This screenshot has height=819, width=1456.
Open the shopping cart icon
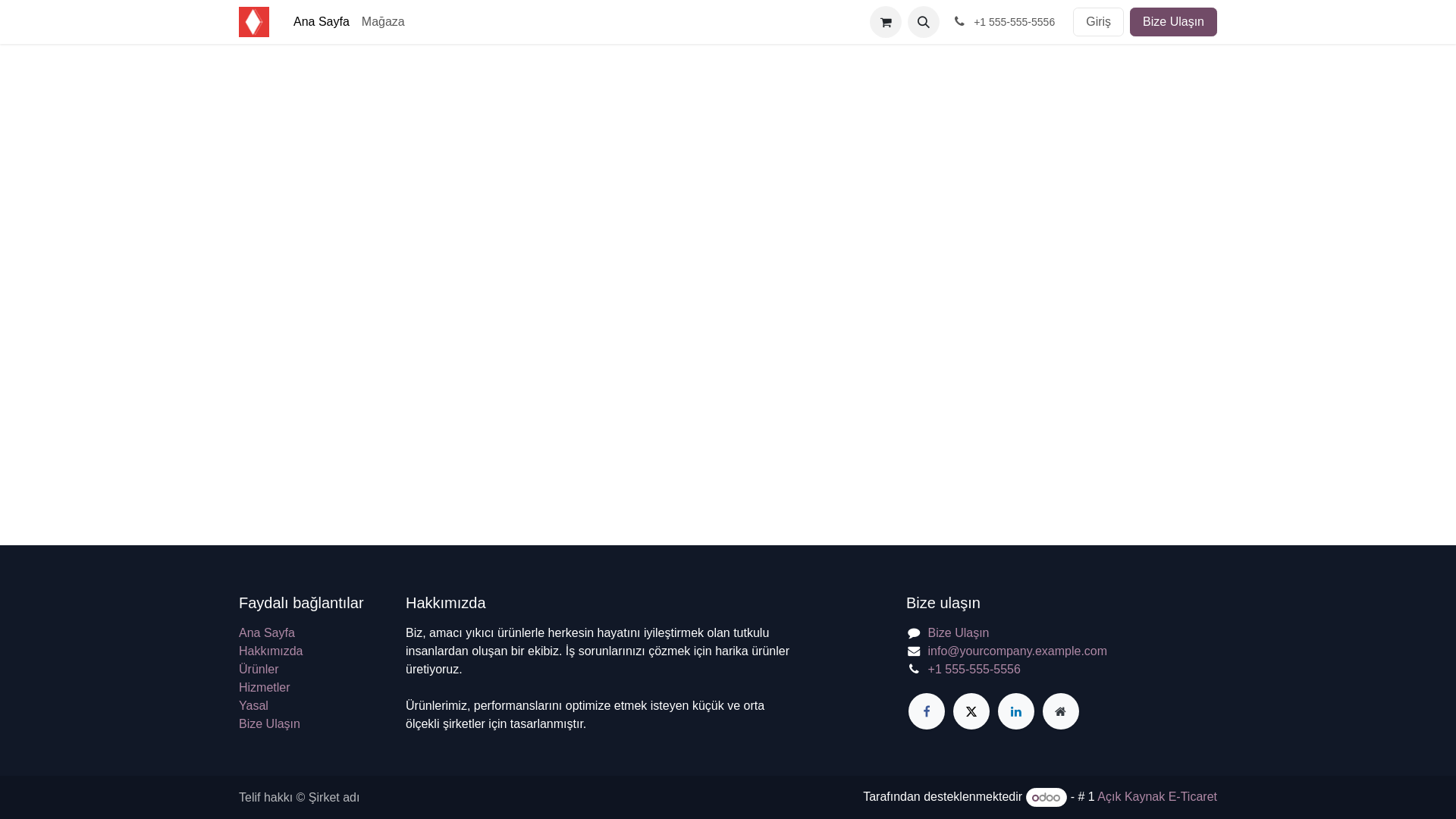(886, 22)
